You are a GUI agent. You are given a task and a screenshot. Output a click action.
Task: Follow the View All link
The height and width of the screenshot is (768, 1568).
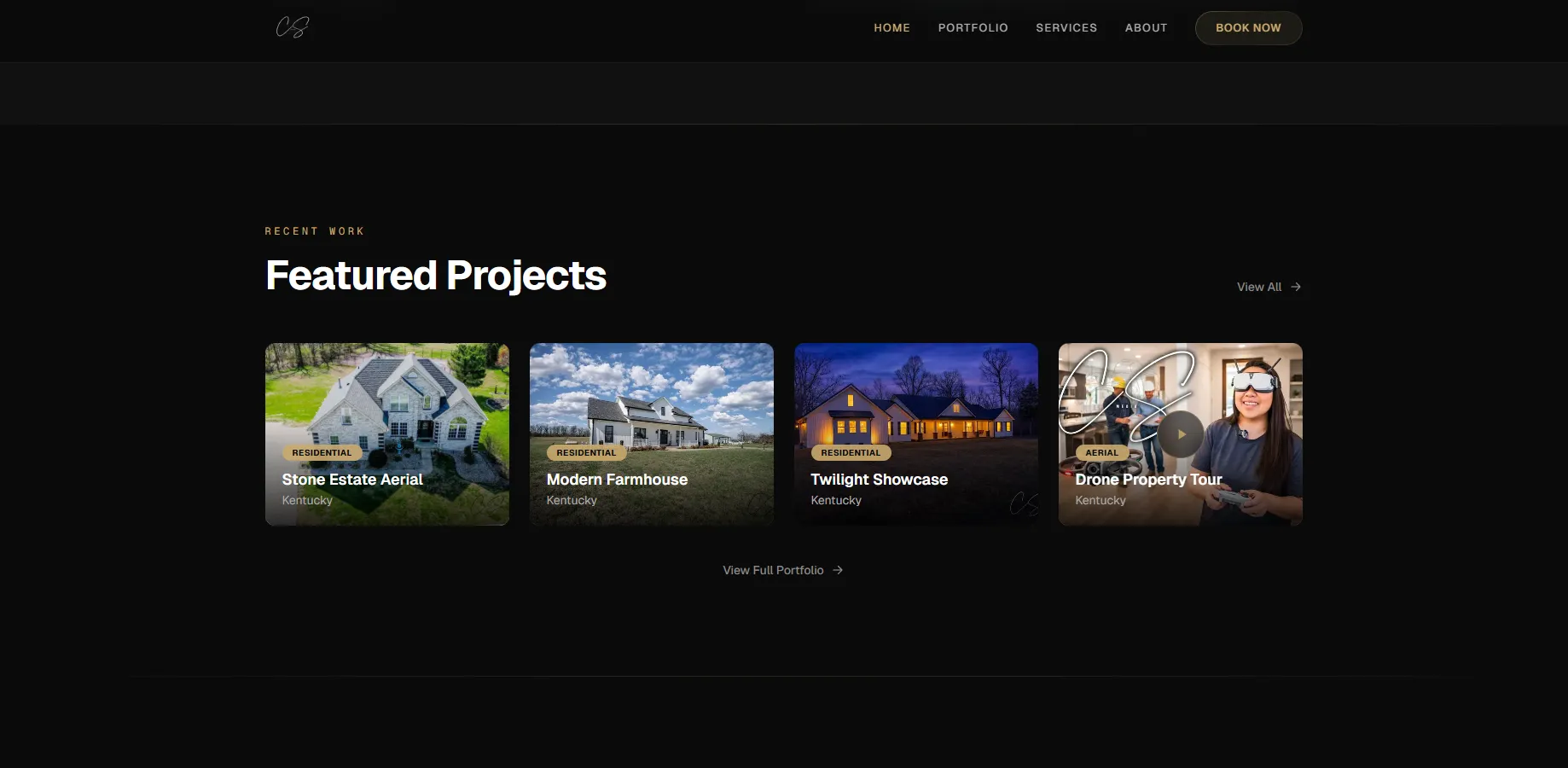pyautogui.click(x=1258, y=287)
